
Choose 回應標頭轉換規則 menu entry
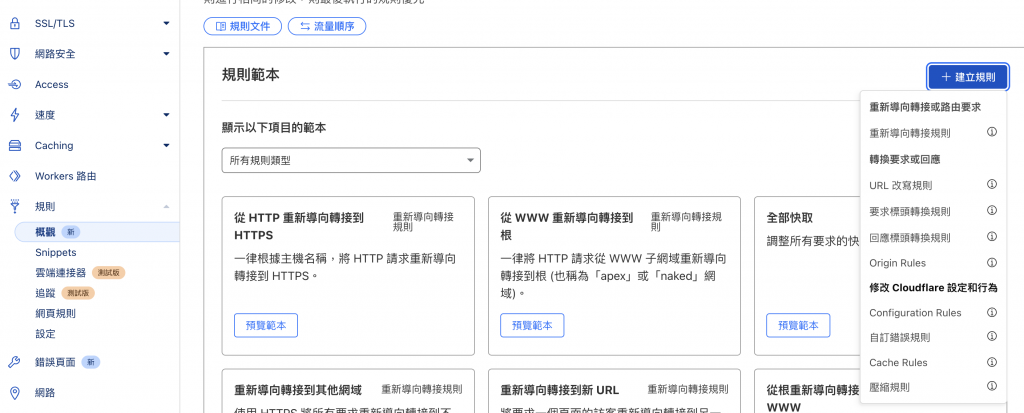coord(910,237)
